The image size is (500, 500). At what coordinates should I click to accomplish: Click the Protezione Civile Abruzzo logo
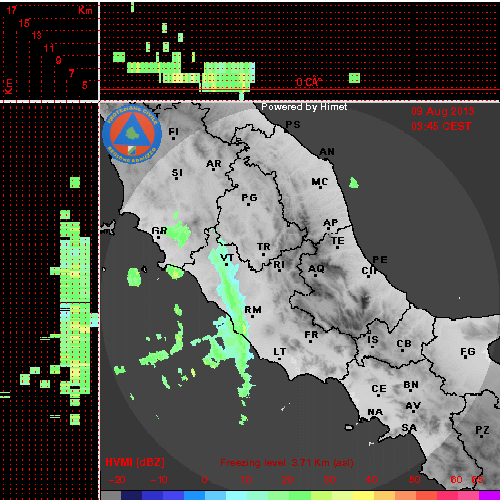click(132, 134)
